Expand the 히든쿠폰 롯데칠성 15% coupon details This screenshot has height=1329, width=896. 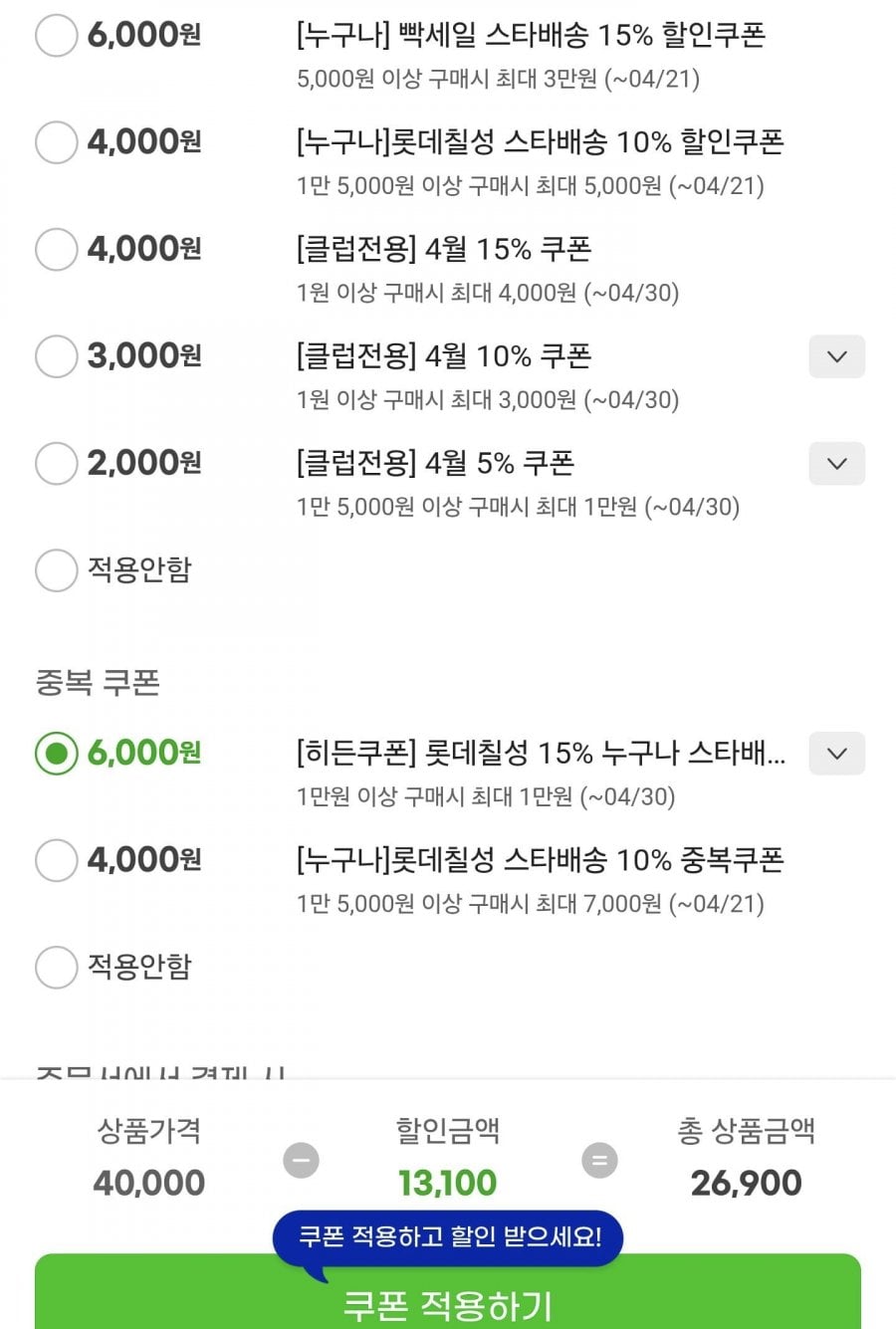coord(836,754)
